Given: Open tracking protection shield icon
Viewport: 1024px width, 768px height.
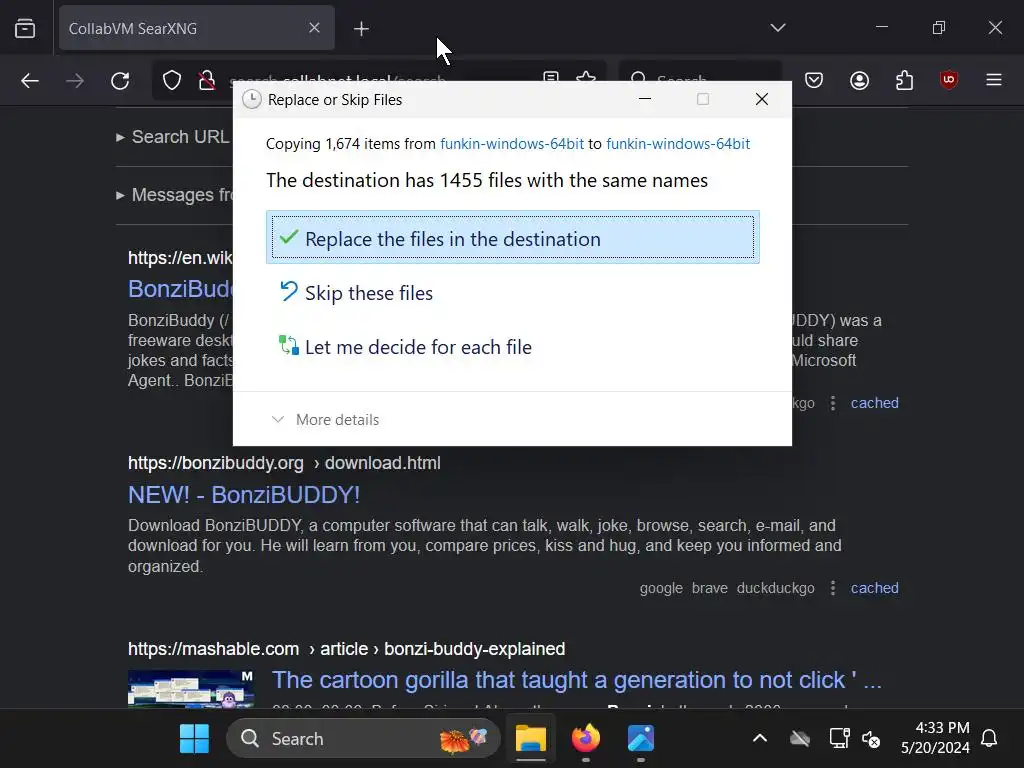Looking at the screenshot, I should coord(172,80).
